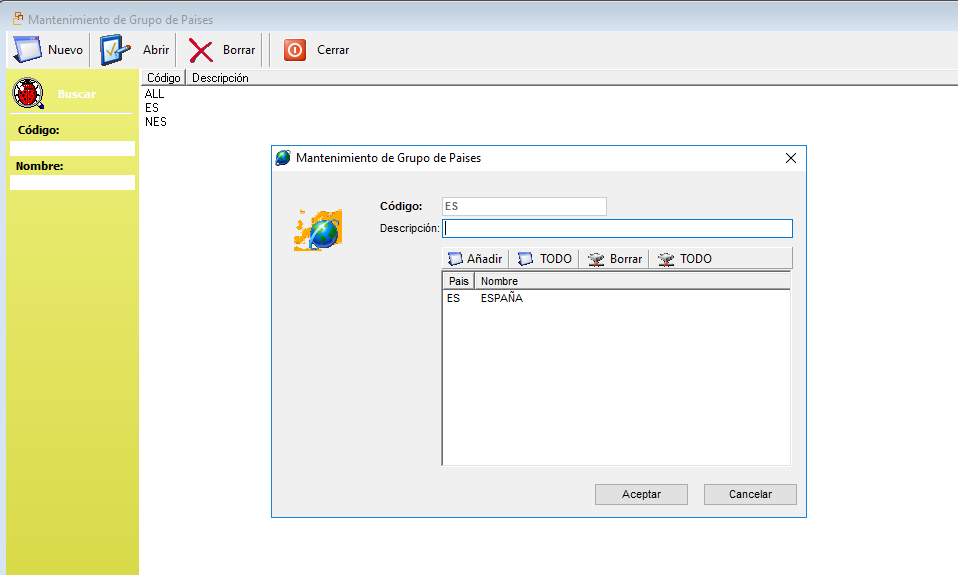Click the ladybug Buscar search icon
The image size is (958, 575).
[28, 94]
